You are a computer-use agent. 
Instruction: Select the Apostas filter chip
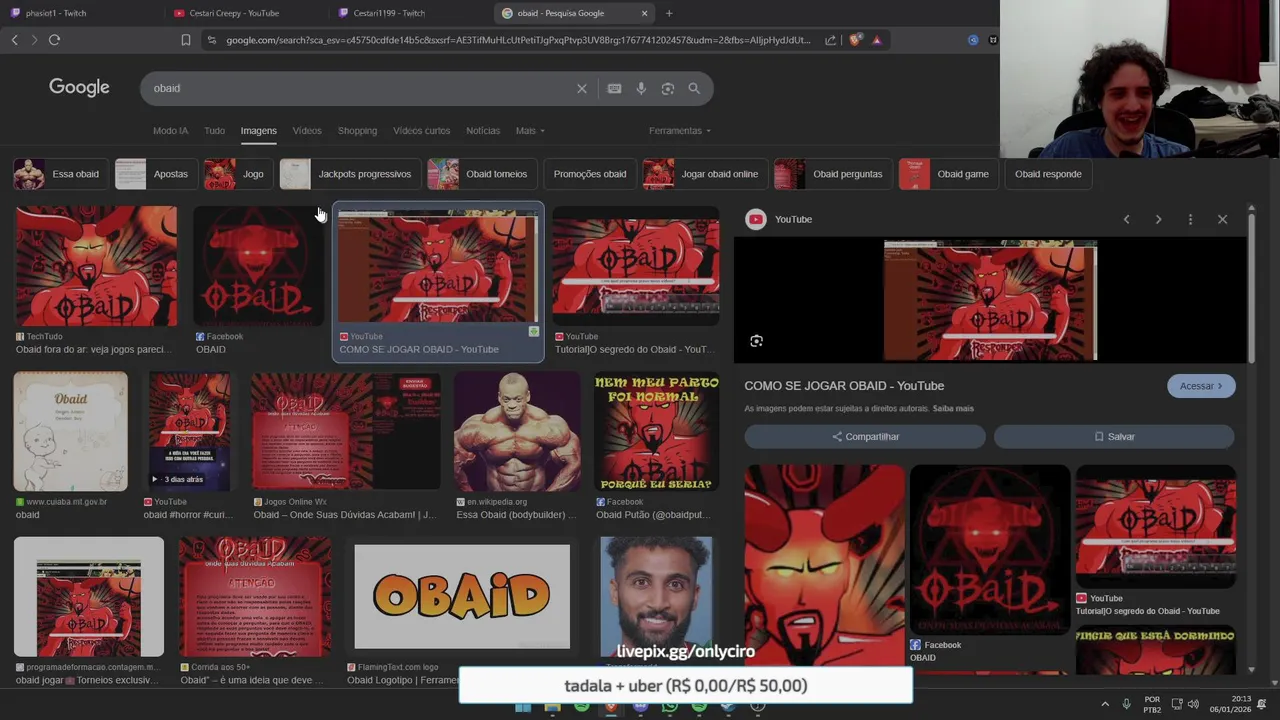[x=154, y=174]
